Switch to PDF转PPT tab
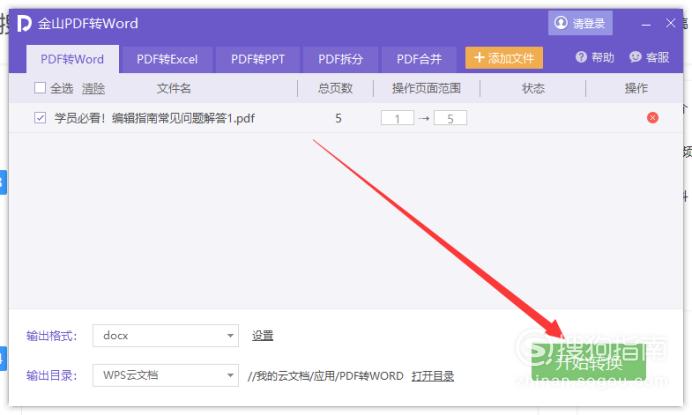 pos(258,59)
